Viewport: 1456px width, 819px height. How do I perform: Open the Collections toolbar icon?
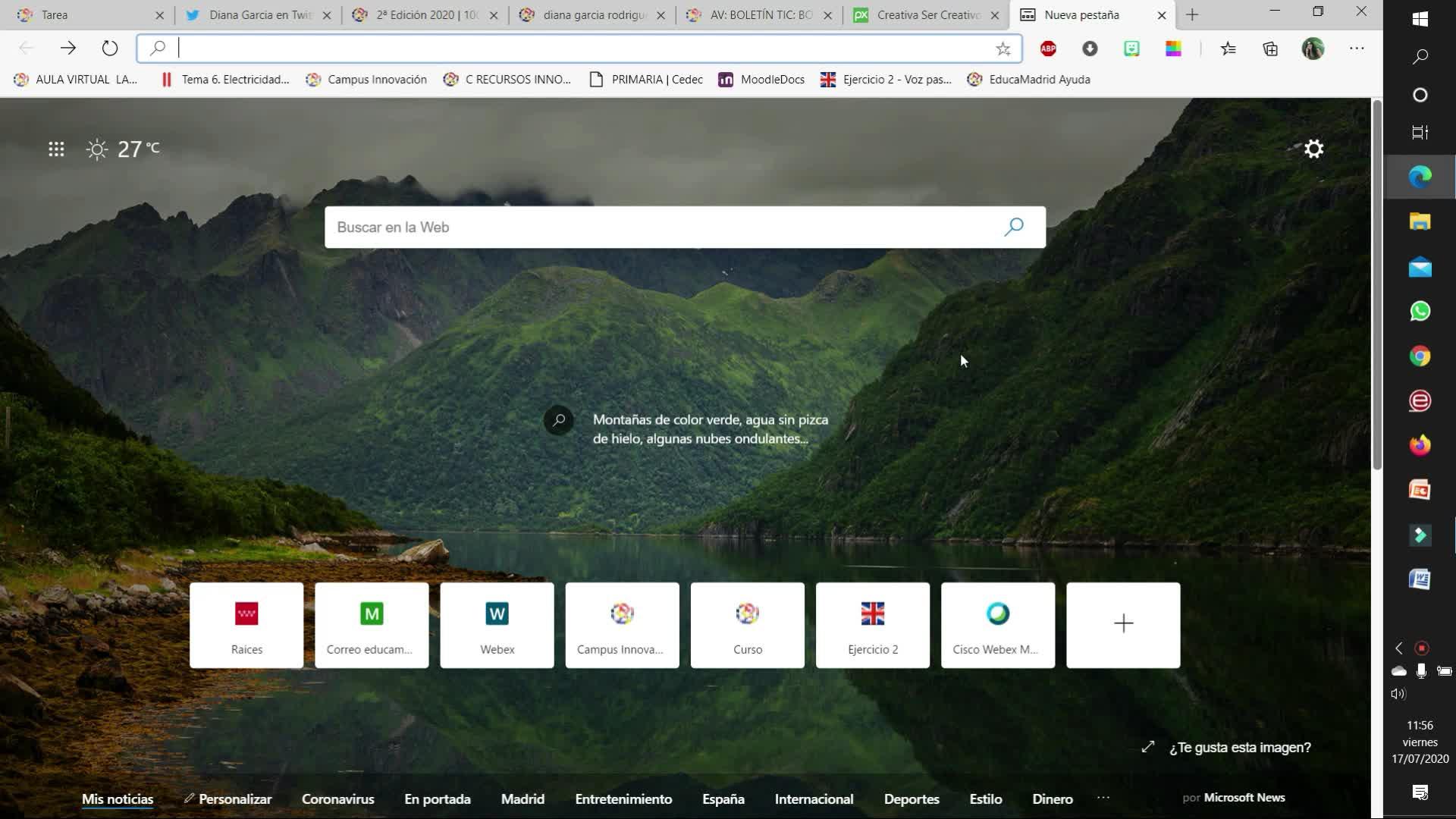pos(1270,49)
